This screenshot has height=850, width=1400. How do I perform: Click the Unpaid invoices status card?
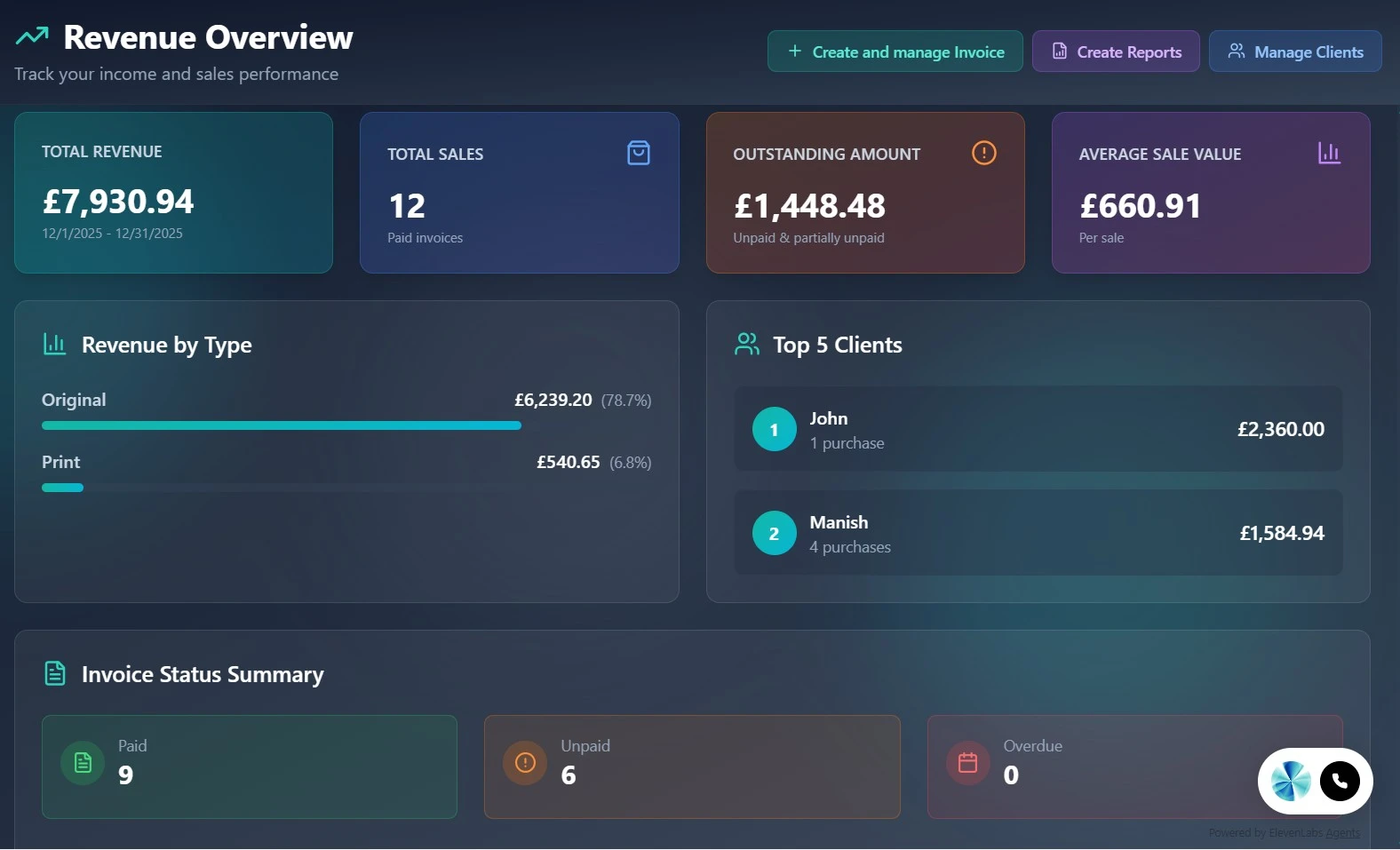[692, 767]
